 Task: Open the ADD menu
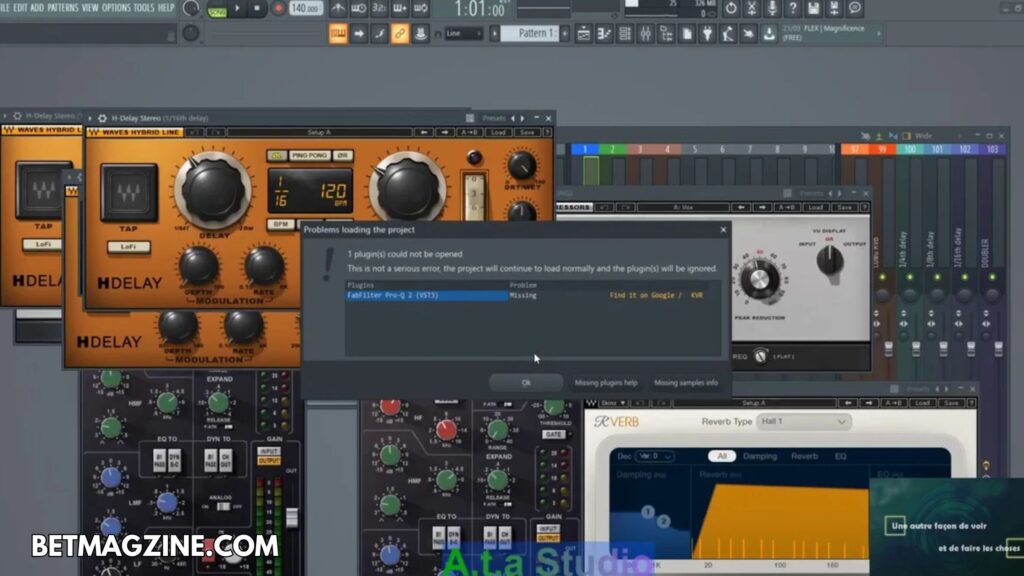click(37, 8)
